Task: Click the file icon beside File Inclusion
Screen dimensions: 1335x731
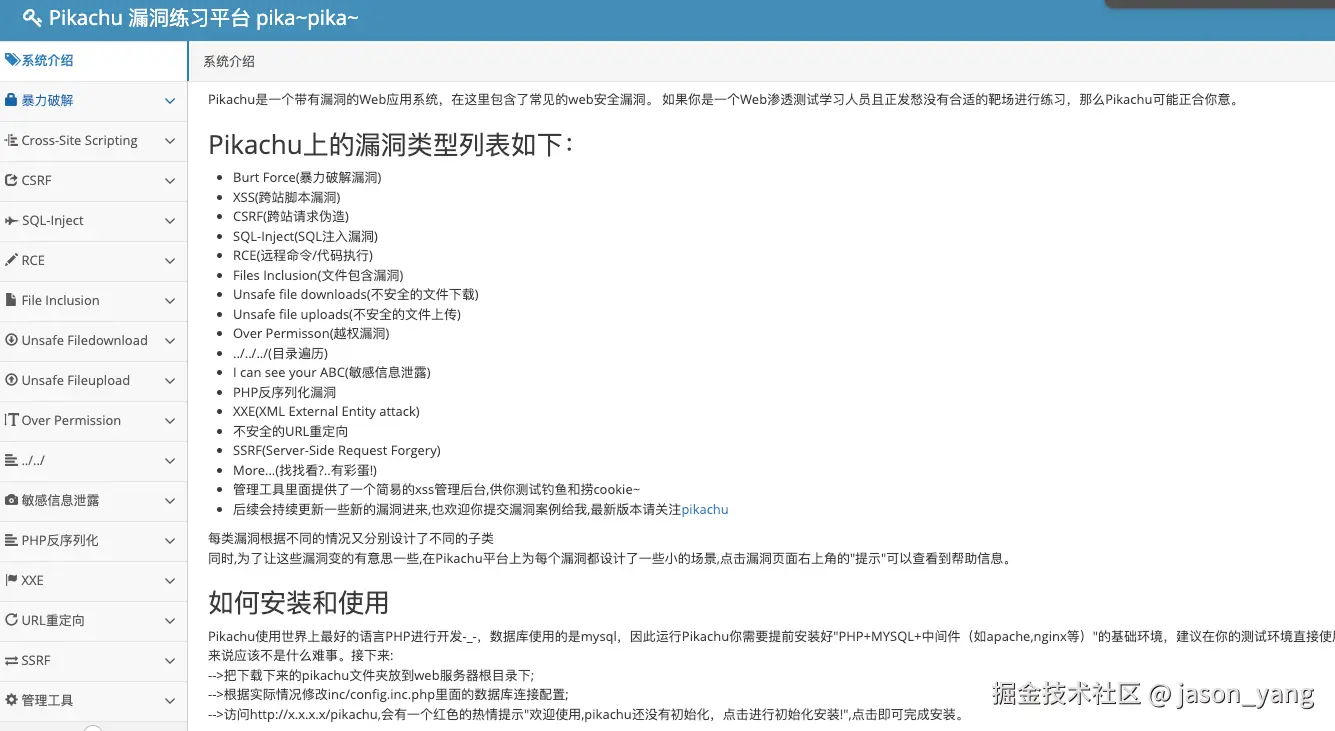Action: (11, 300)
